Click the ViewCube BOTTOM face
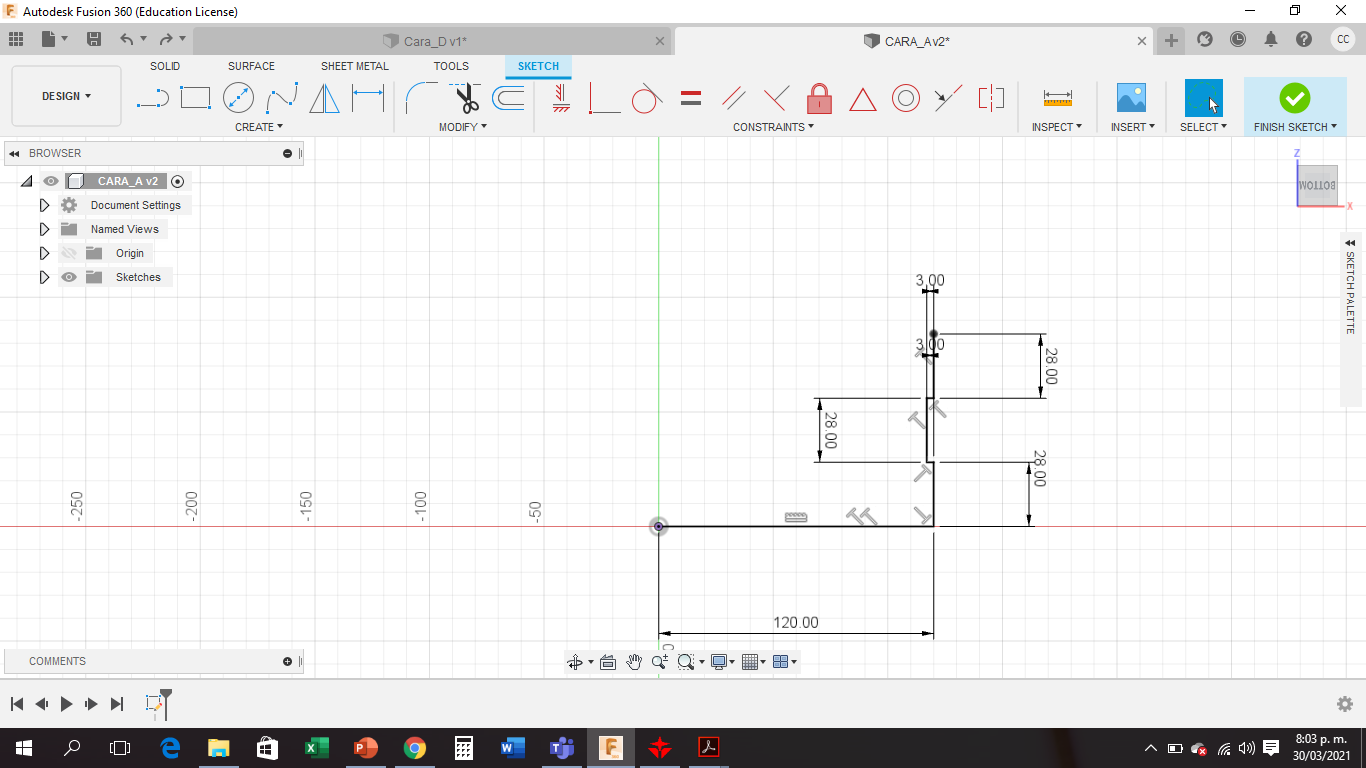The height and width of the screenshot is (768, 1366). click(x=1317, y=185)
